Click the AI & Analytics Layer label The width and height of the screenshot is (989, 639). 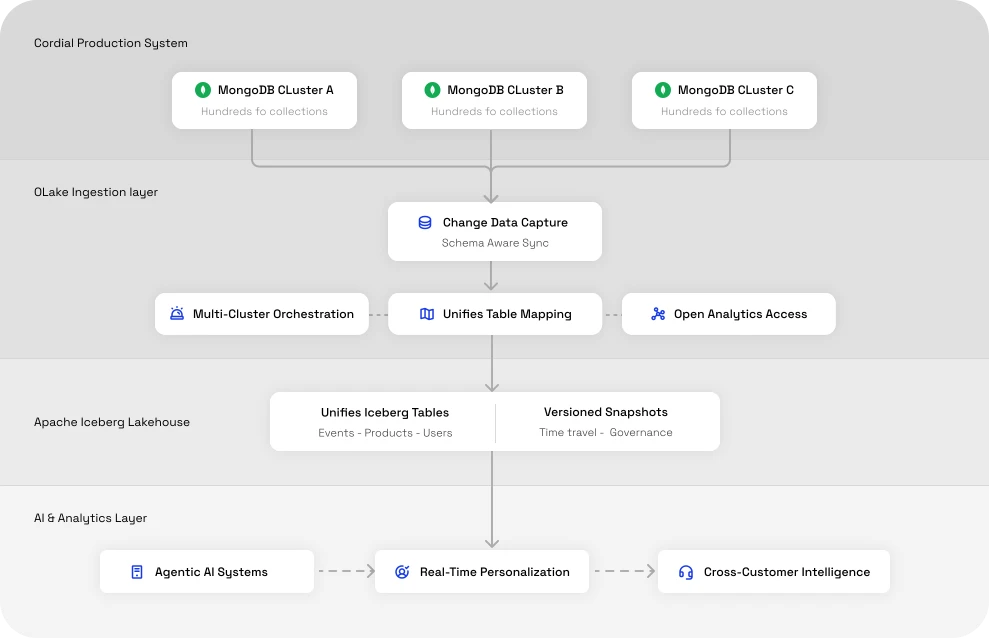pos(90,518)
